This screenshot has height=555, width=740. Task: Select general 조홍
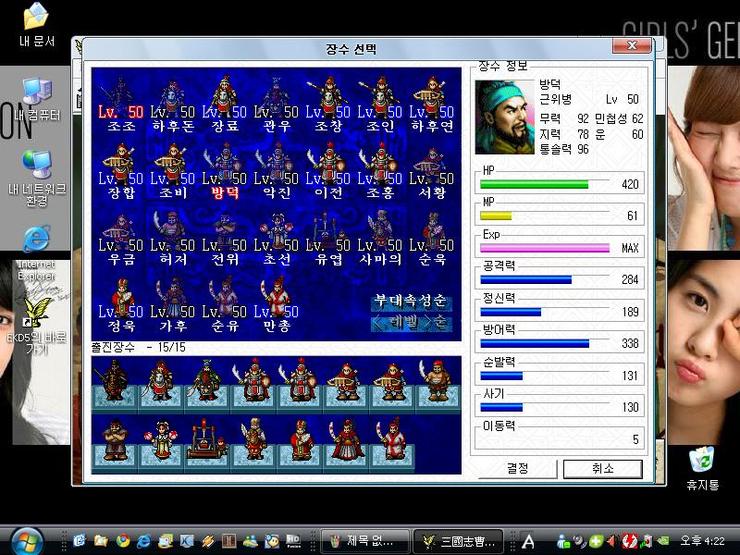pos(380,171)
